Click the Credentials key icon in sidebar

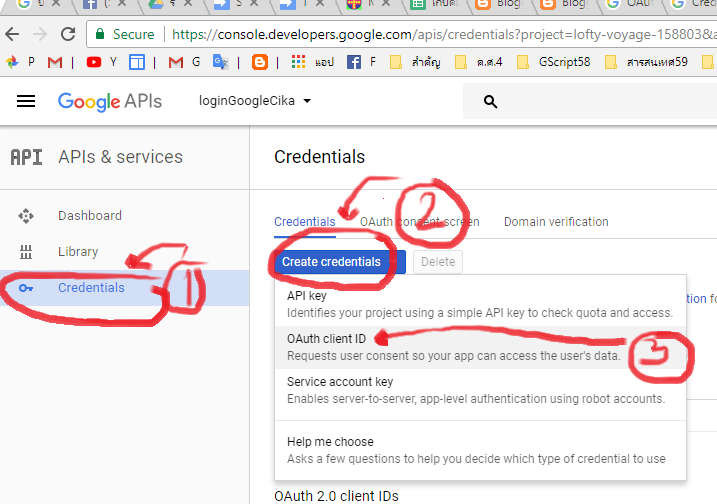(x=26, y=288)
